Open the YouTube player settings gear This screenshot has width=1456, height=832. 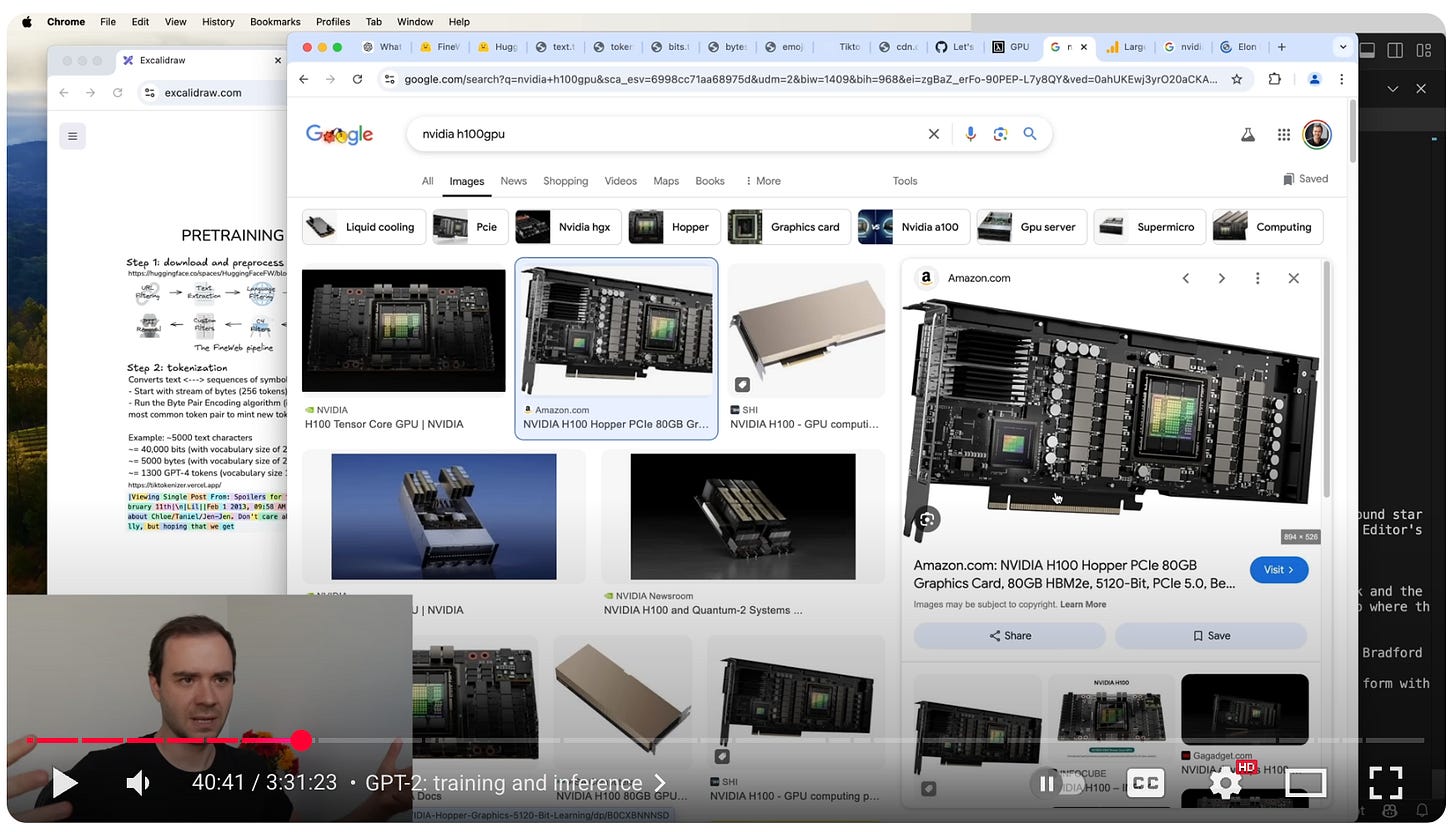coord(1226,783)
